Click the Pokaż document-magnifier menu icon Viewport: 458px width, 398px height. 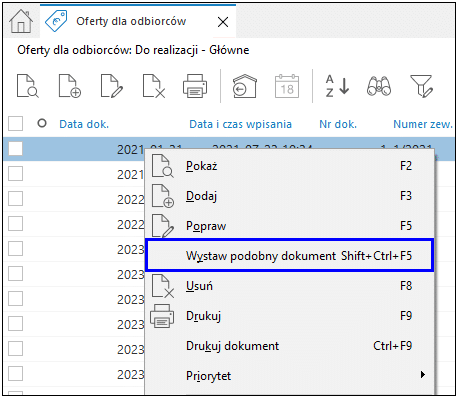pyautogui.click(x=163, y=166)
